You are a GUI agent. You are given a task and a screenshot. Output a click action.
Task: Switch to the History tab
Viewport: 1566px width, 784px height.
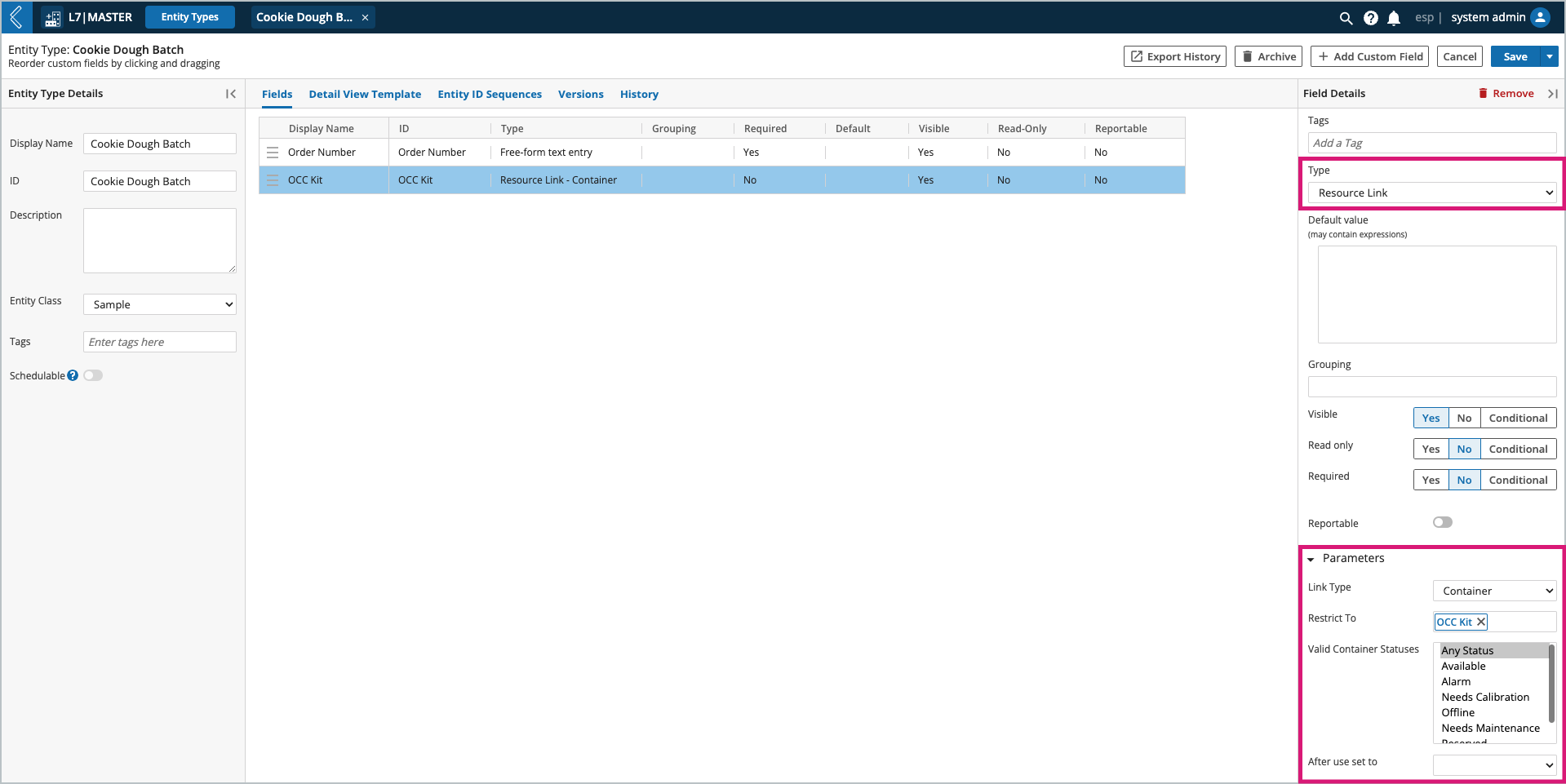click(639, 94)
